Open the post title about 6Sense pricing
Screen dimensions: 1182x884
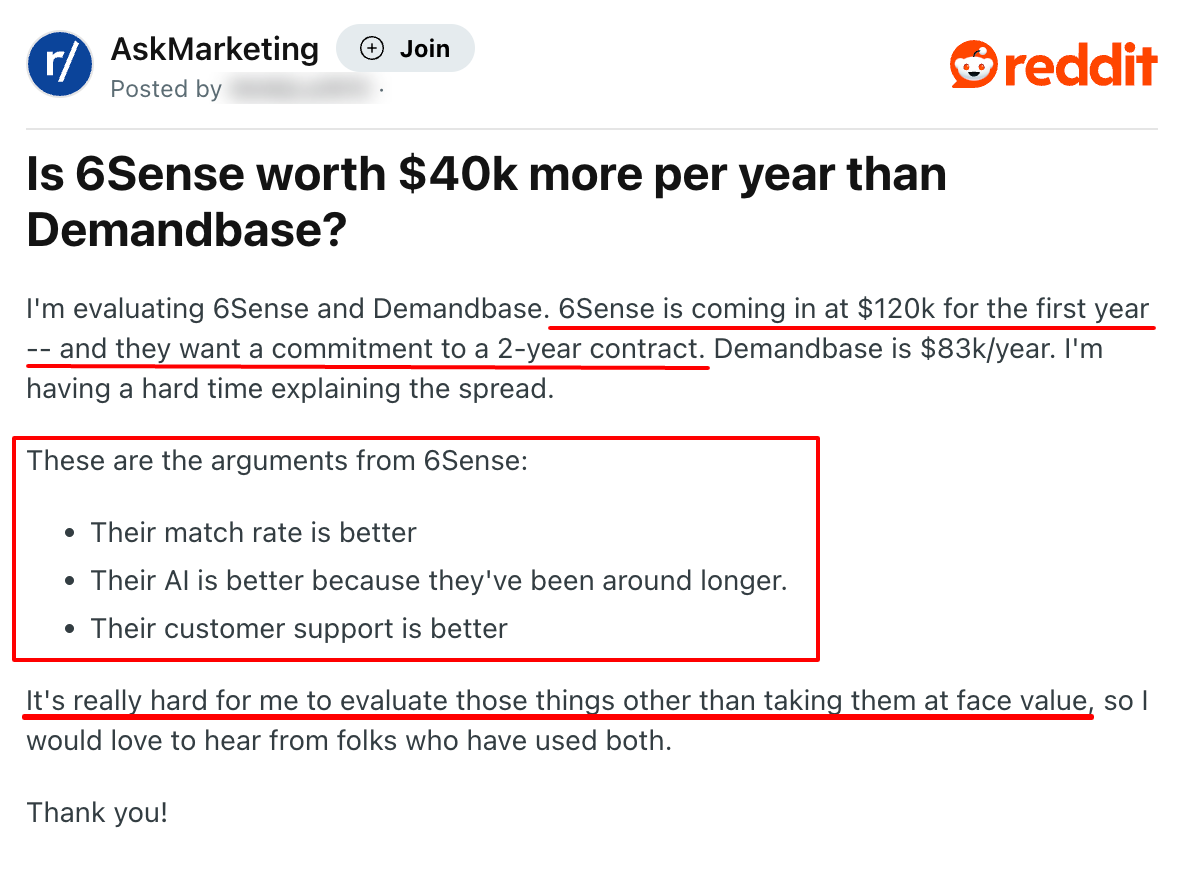486,203
